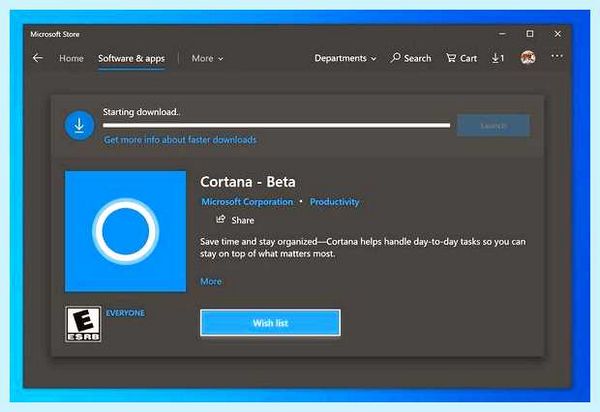Click the Cortana app logo image
This screenshot has width=600, height=412.
point(126,231)
